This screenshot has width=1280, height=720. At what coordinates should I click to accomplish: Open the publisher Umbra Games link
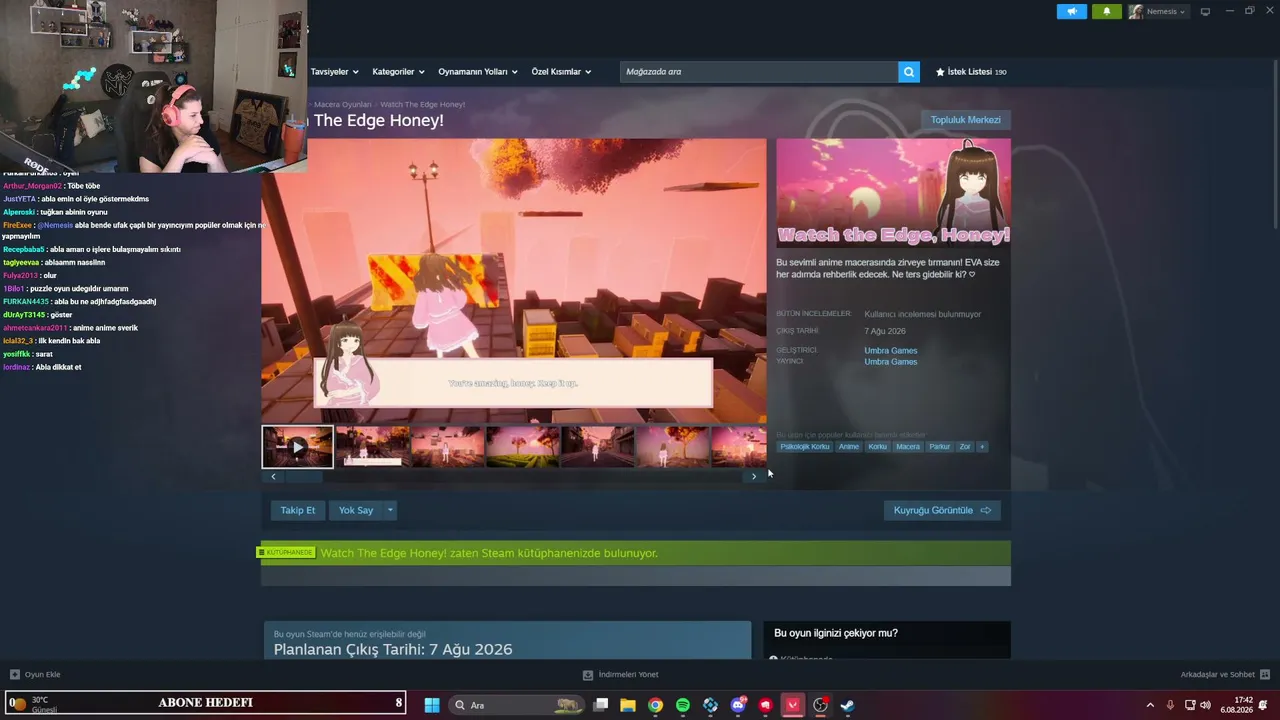[891, 362]
